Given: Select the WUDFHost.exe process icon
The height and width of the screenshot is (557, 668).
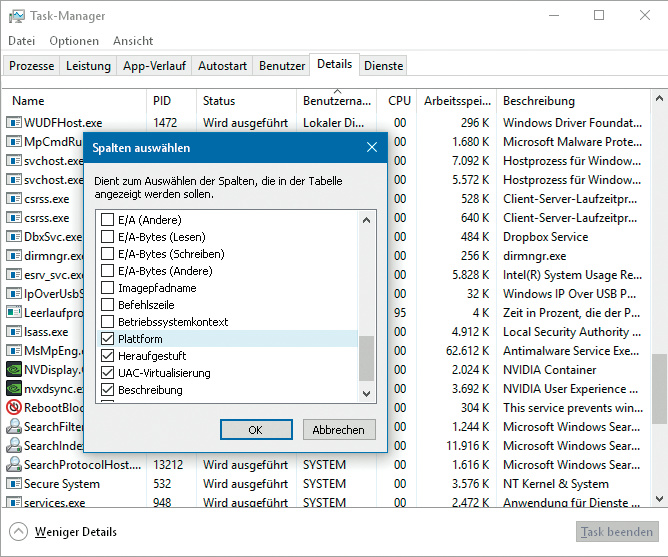Looking at the screenshot, I should coord(14,123).
